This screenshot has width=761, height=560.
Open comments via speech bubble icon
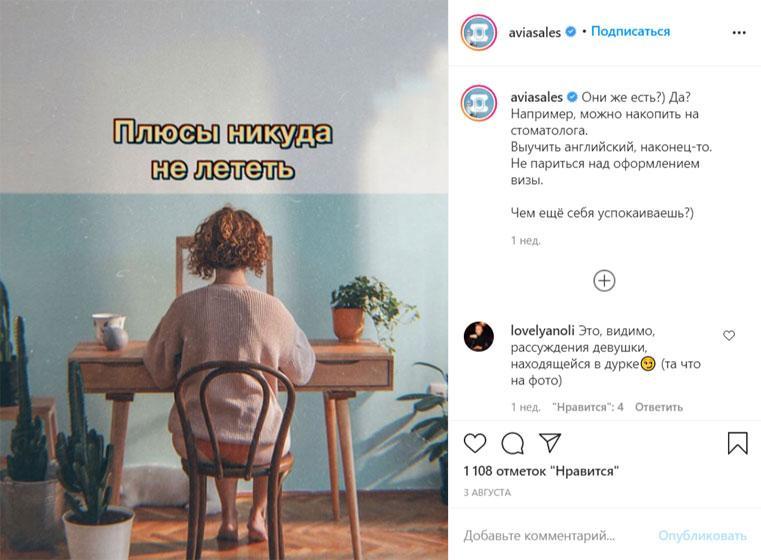coord(513,443)
